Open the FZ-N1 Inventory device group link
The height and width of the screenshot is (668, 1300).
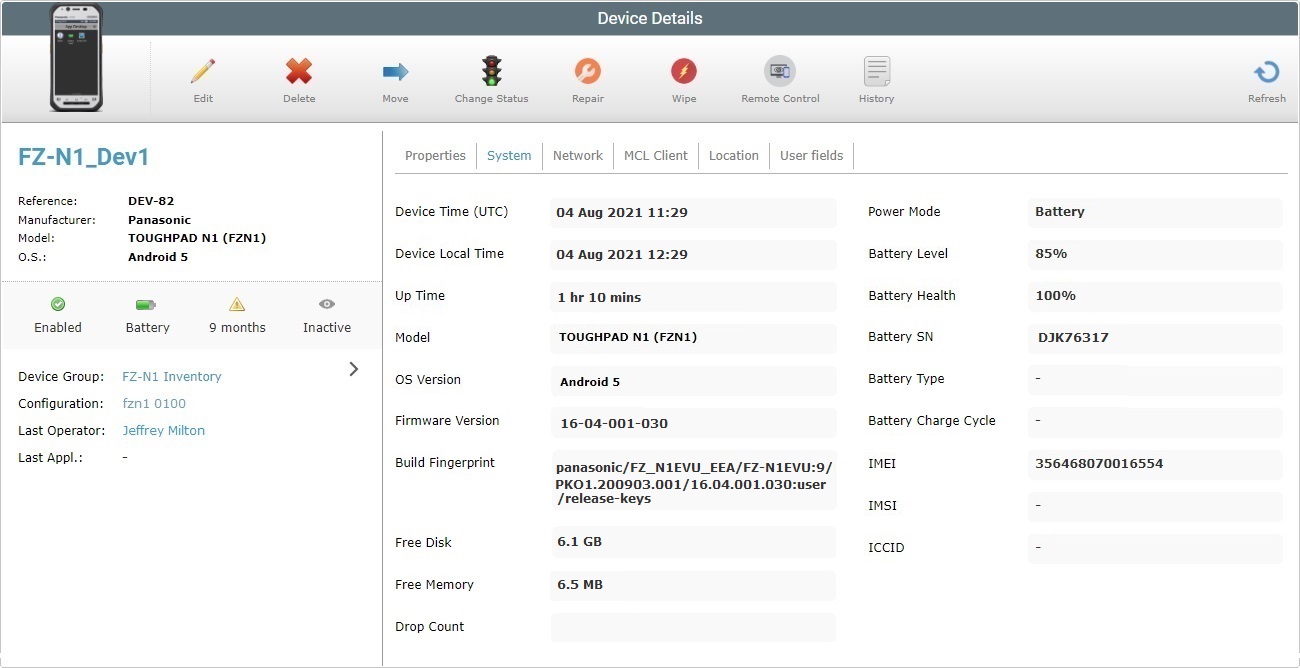[x=172, y=377]
